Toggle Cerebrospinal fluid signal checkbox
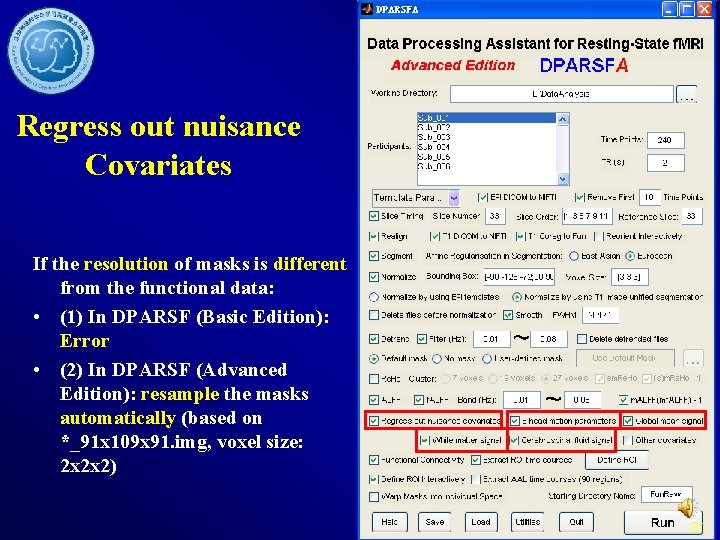This screenshot has width=720, height=540. pyautogui.click(x=515, y=441)
